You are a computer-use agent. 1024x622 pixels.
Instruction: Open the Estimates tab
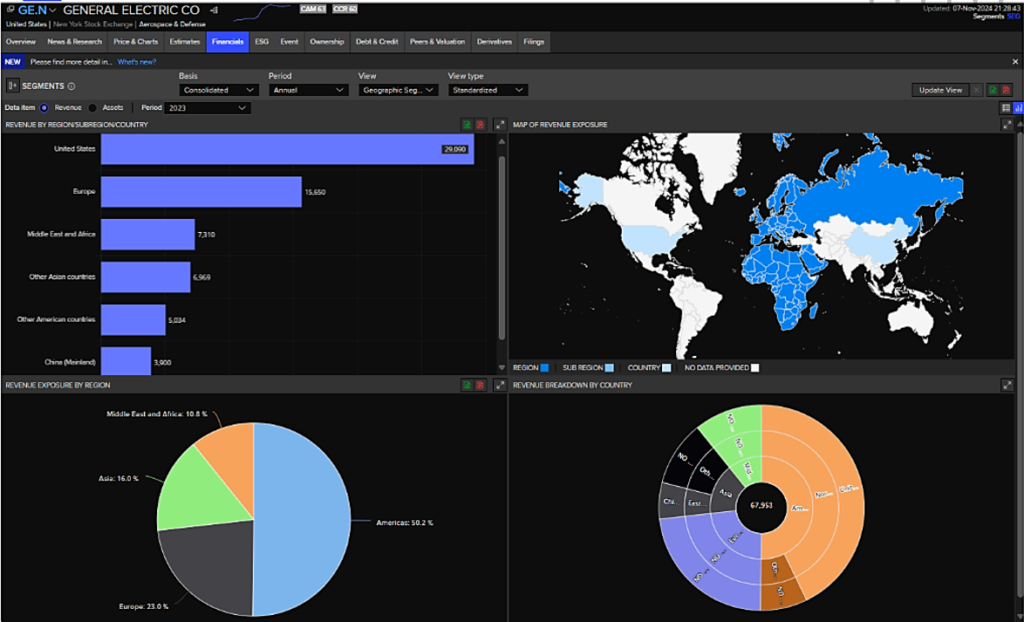coord(185,42)
